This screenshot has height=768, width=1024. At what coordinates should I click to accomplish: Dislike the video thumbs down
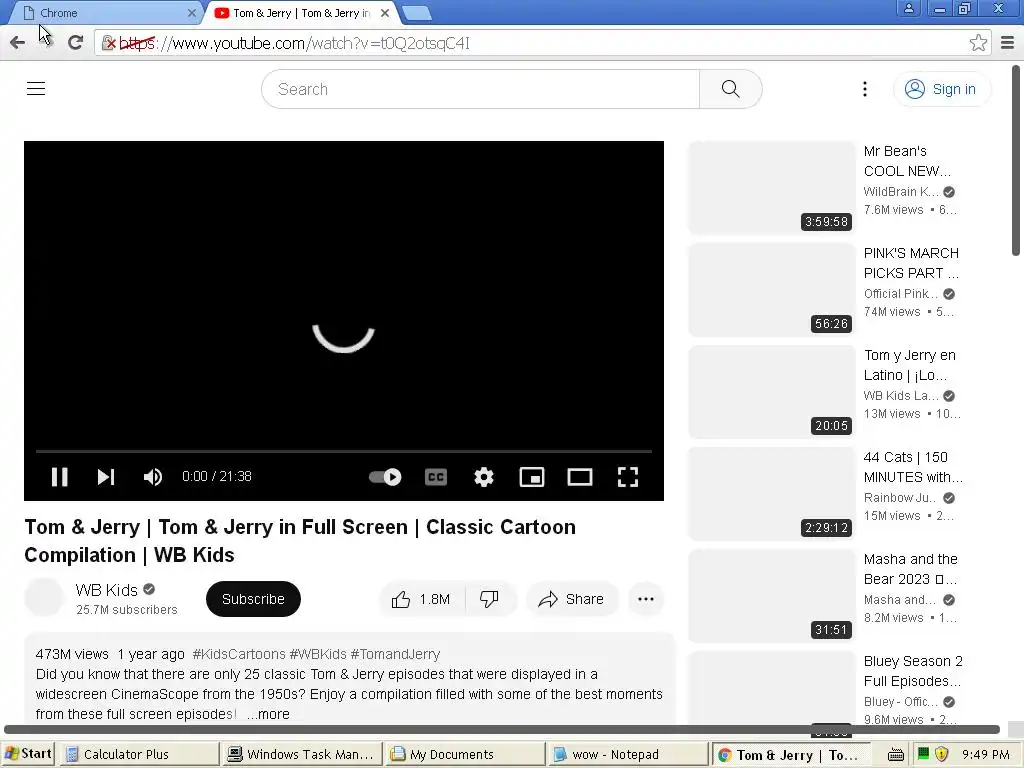(489, 599)
